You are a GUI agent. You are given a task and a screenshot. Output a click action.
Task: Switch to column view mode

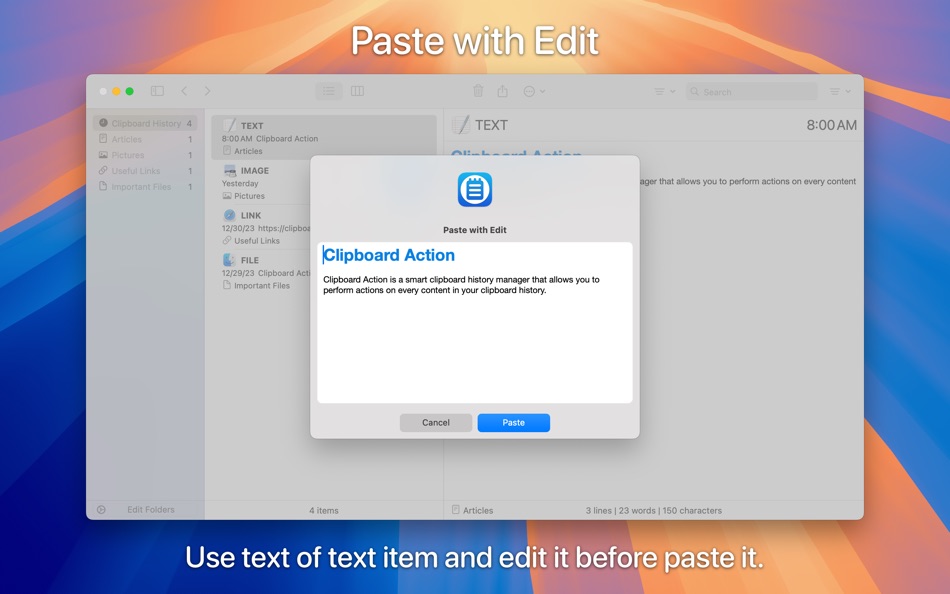coord(357,91)
